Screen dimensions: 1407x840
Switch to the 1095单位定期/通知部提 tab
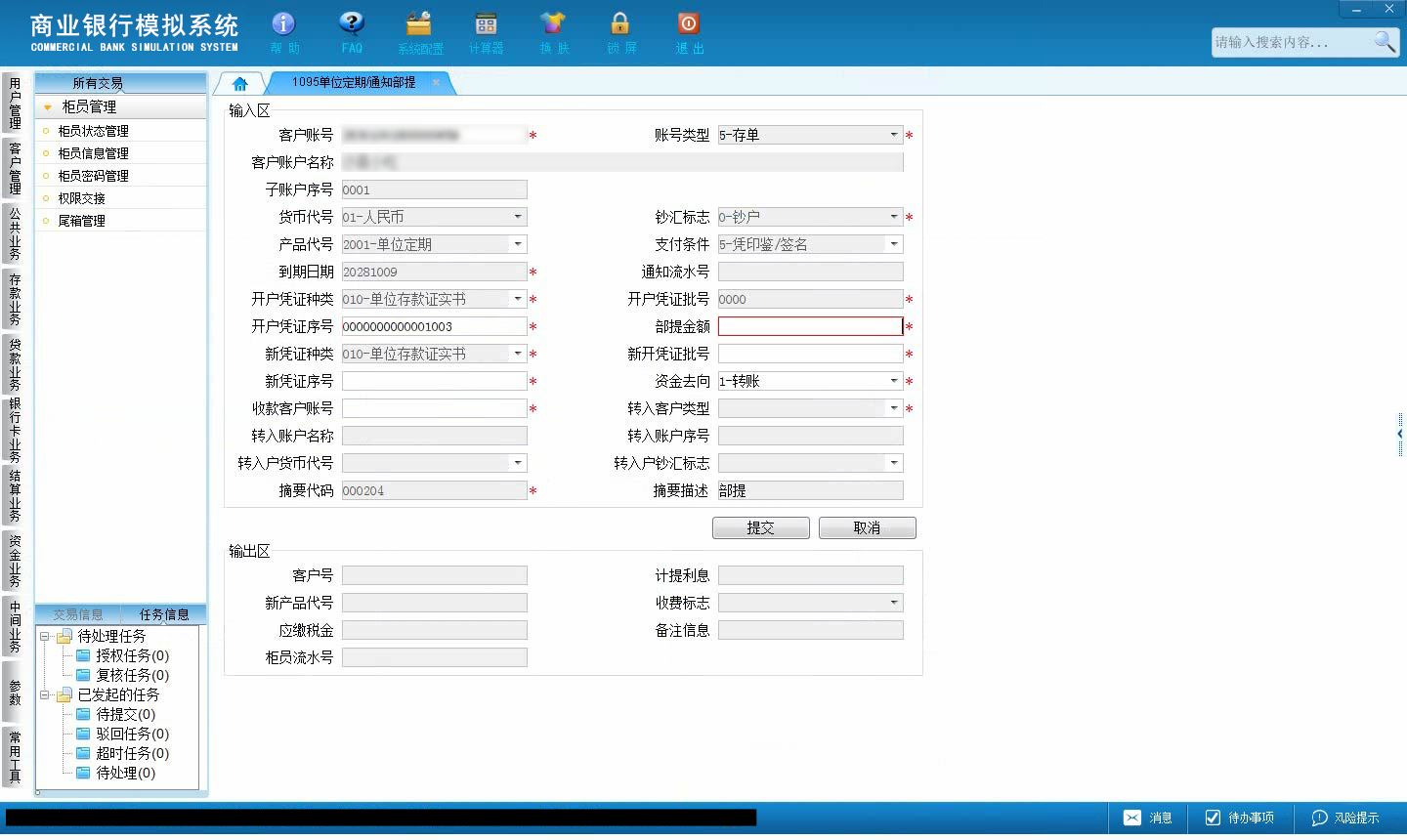[354, 82]
